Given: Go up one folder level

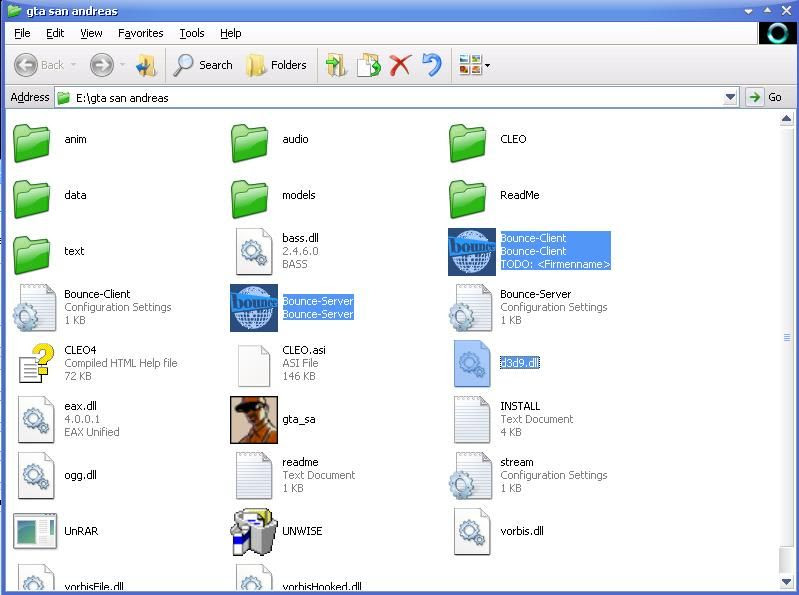Looking at the screenshot, I should click(x=147, y=65).
